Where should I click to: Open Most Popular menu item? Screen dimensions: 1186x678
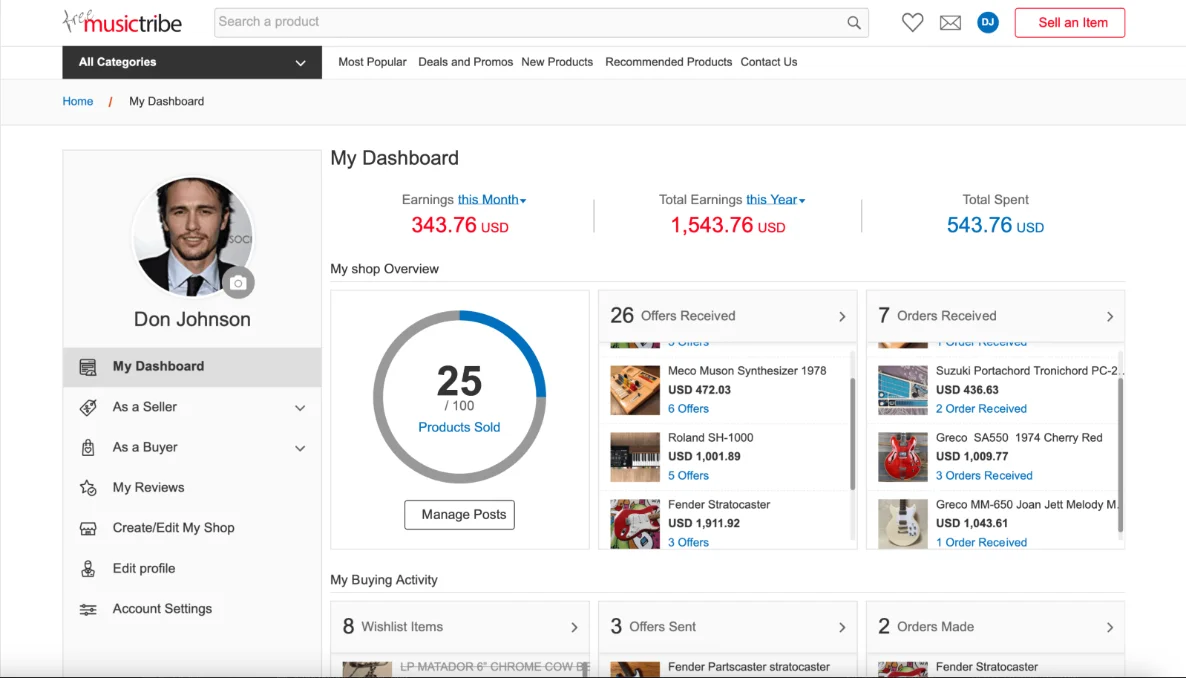372,62
